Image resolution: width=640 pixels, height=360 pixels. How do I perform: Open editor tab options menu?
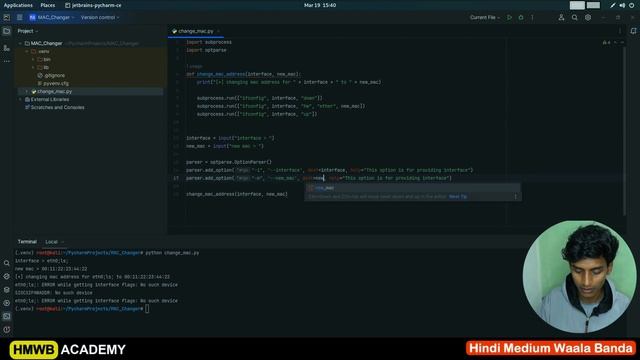pyautogui.click(x=620, y=31)
